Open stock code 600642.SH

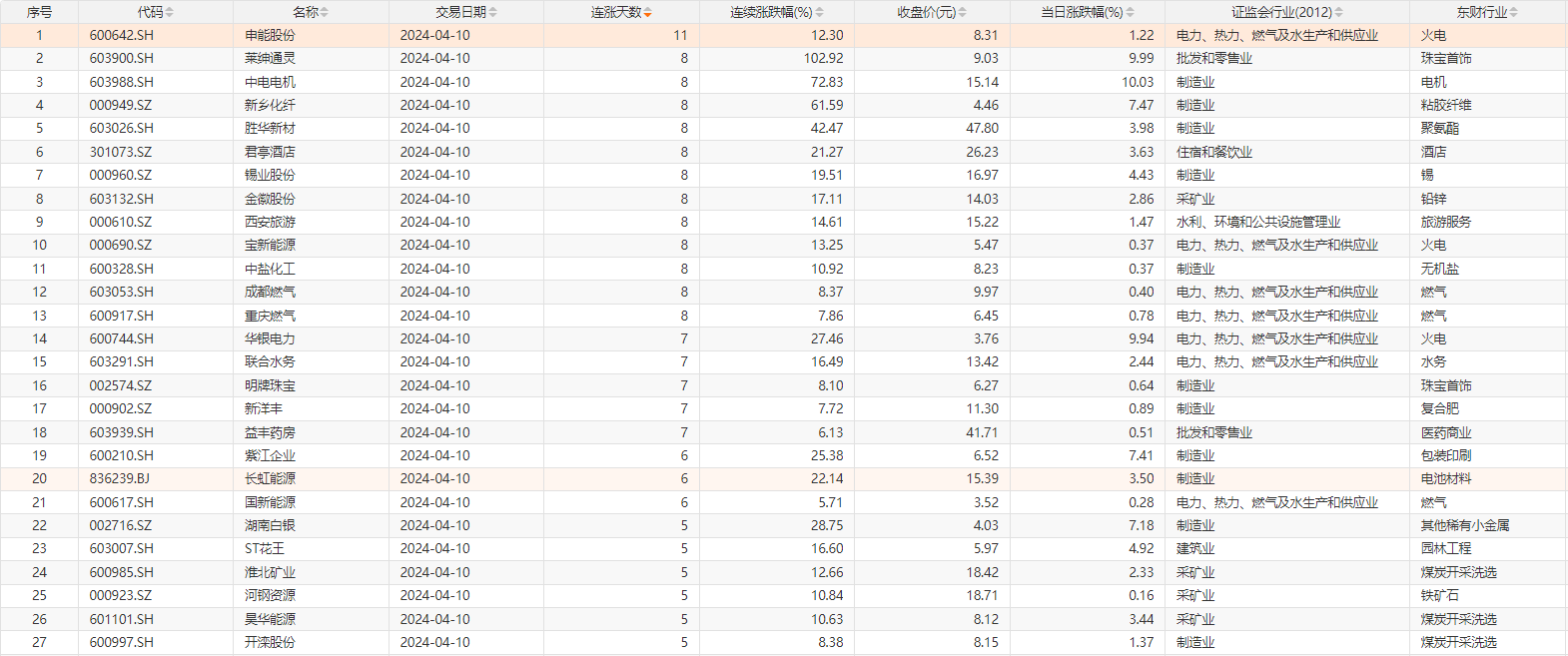pos(122,35)
